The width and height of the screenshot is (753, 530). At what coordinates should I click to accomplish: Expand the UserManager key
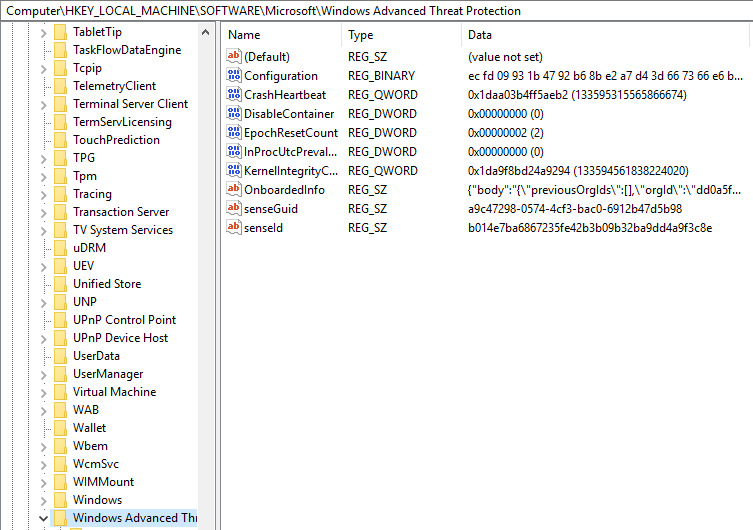click(x=43, y=374)
